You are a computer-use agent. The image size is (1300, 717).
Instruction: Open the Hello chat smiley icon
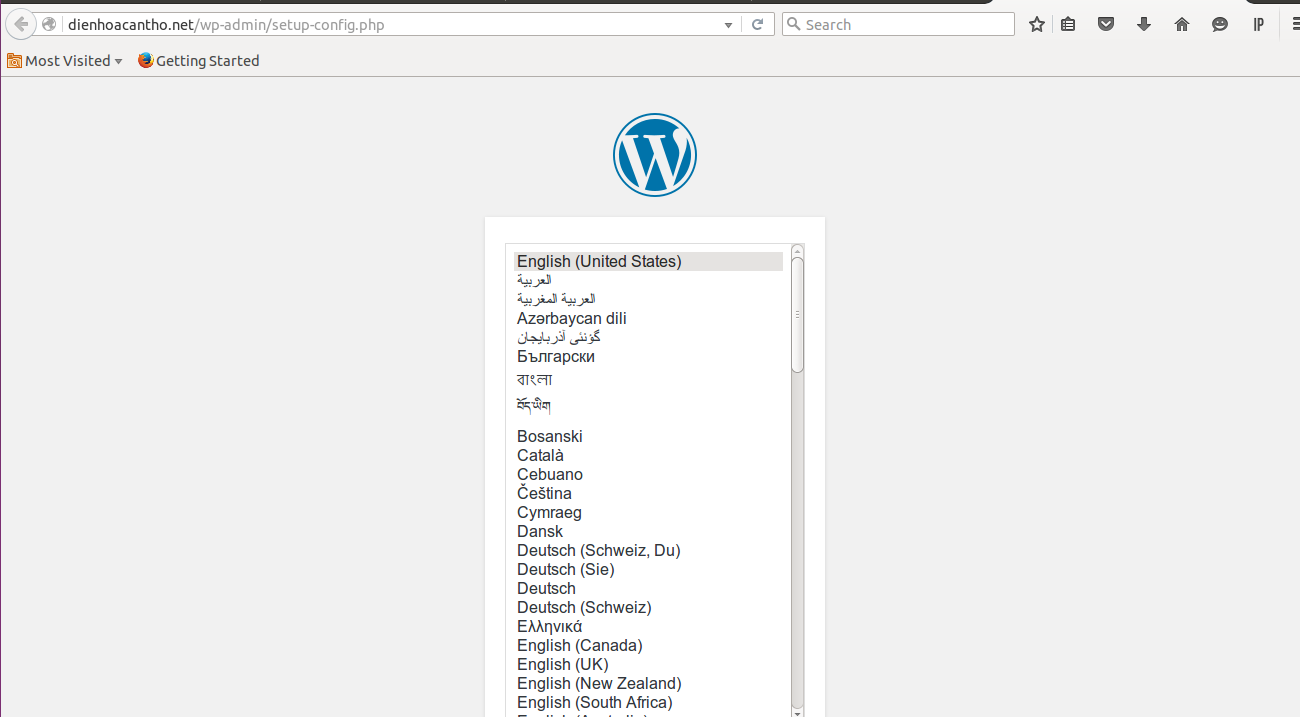coord(1220,25)
